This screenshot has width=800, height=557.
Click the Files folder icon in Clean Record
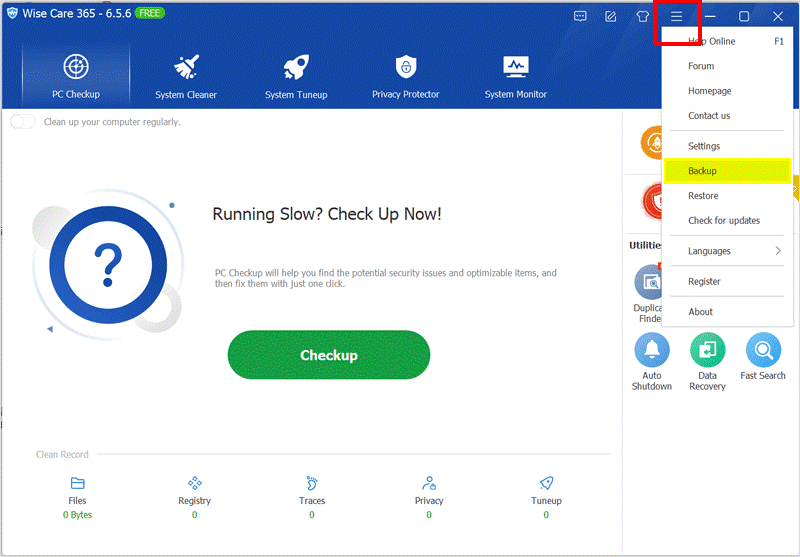[78, 483]
